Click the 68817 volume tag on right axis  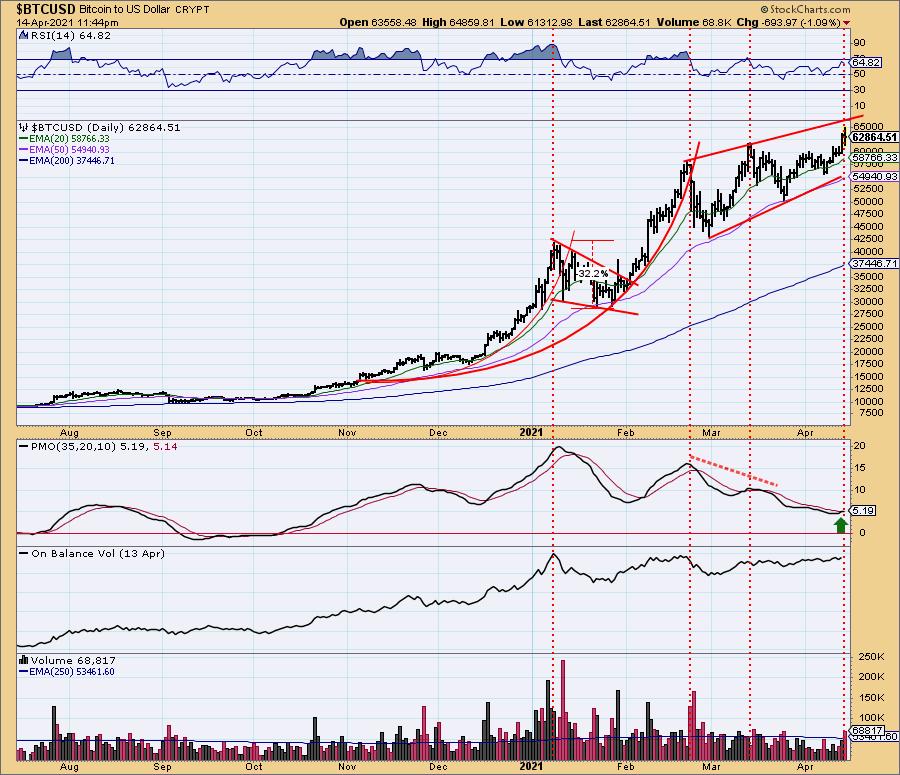tap(866, 730)
